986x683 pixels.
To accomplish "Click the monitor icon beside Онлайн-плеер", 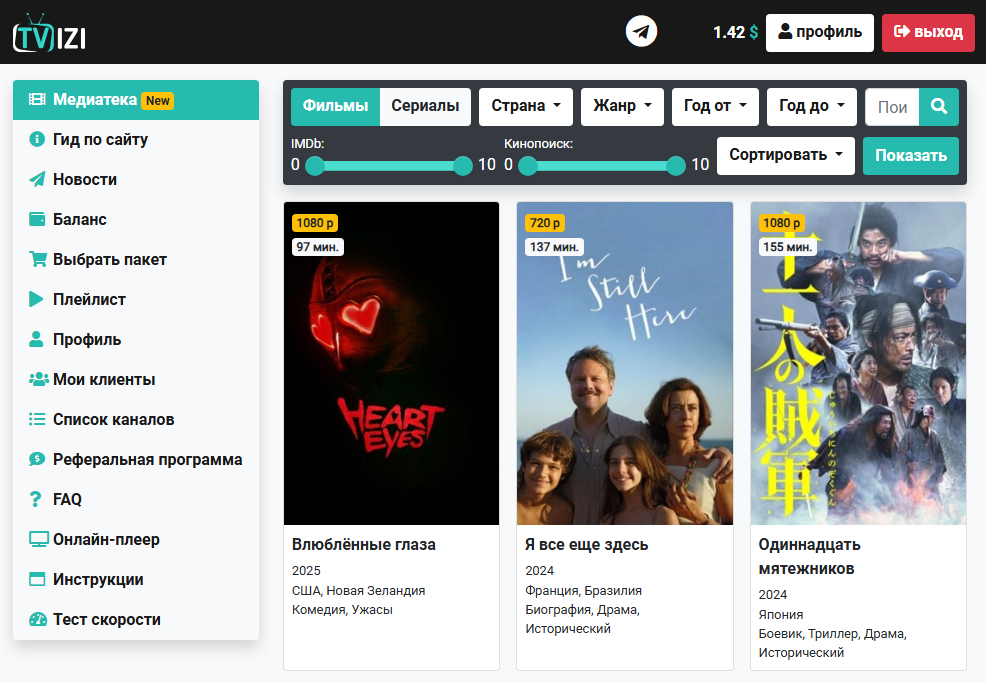I will [x=38, y=539].
